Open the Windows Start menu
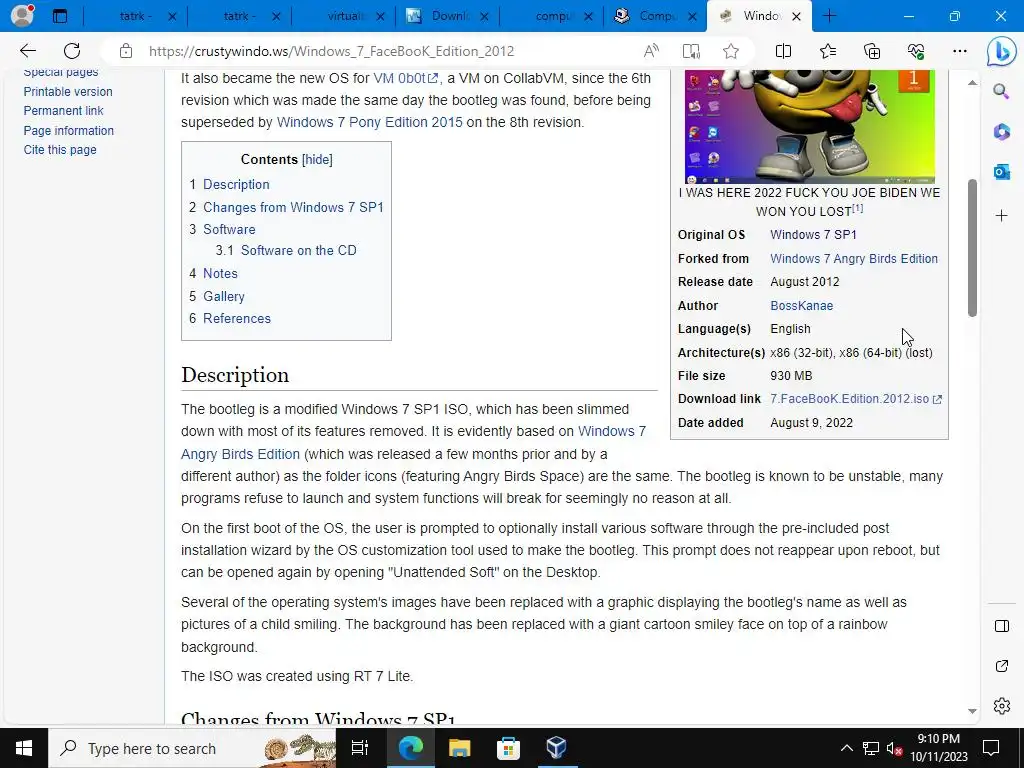Viewport: 1024px width, 768px height. [x=24, y=748]
